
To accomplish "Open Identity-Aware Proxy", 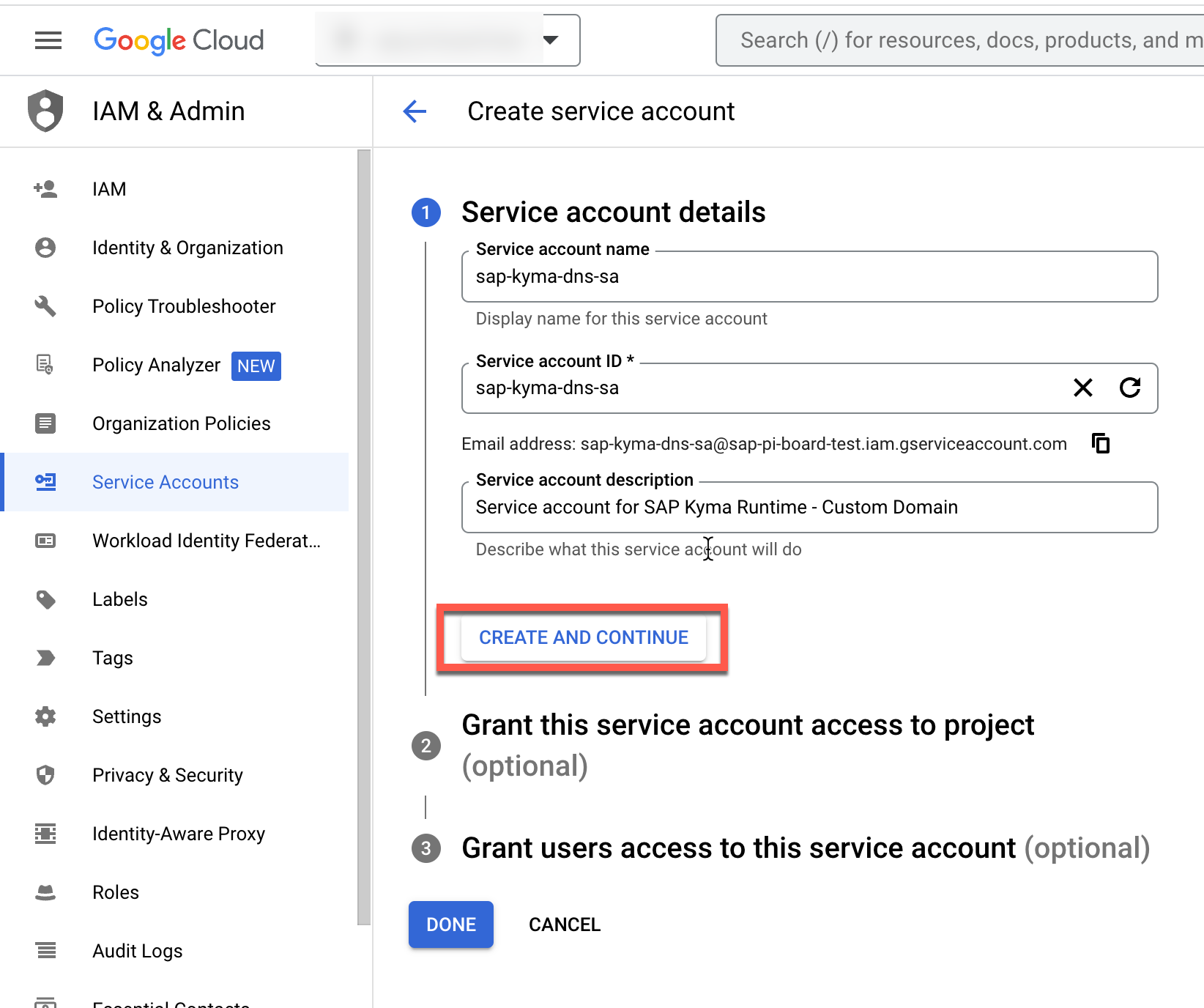I will (179, 834).
